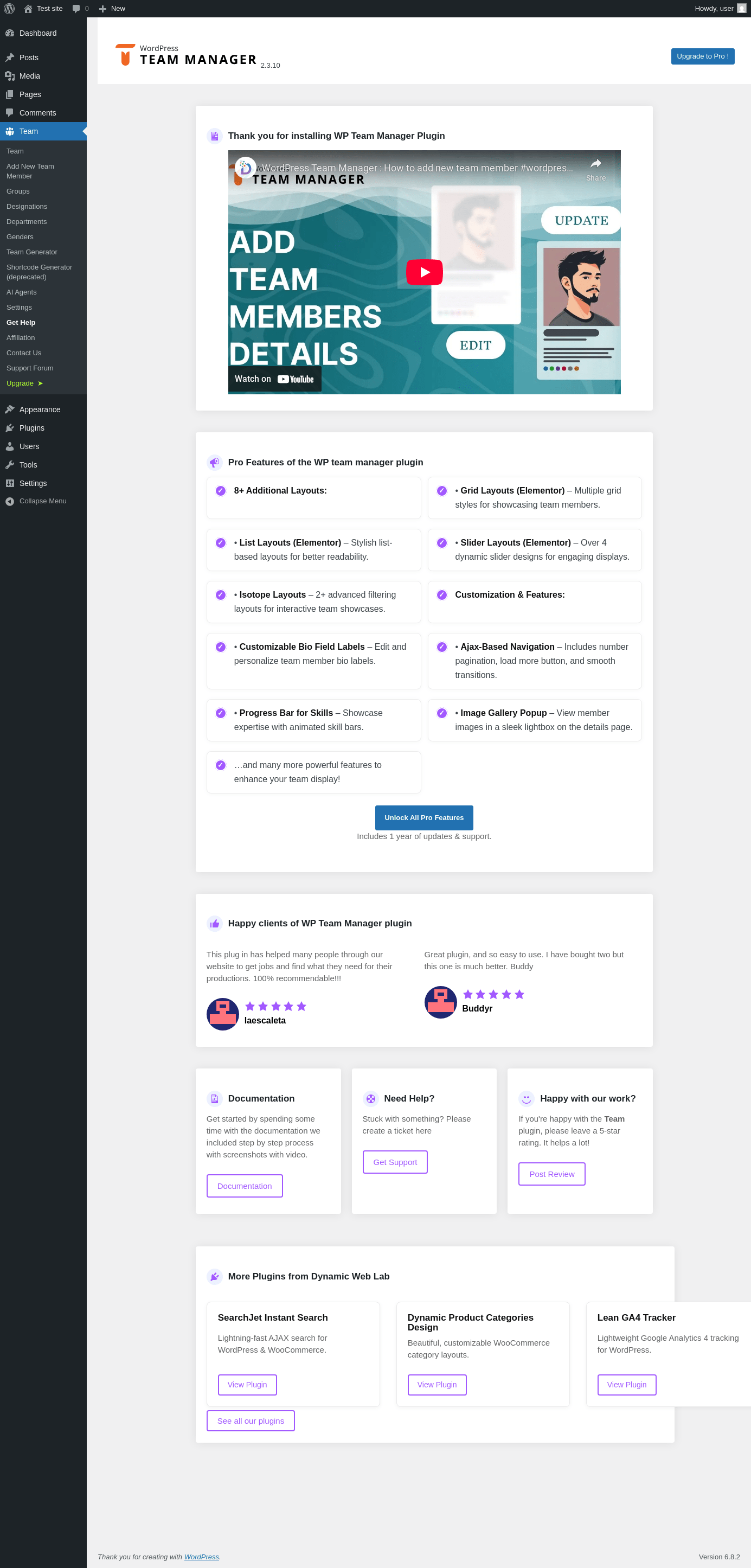The height and width of the screenshot is (1568, 751).
Task: Click Buddyr reviewer avatar
Action: pos(441,1001)
